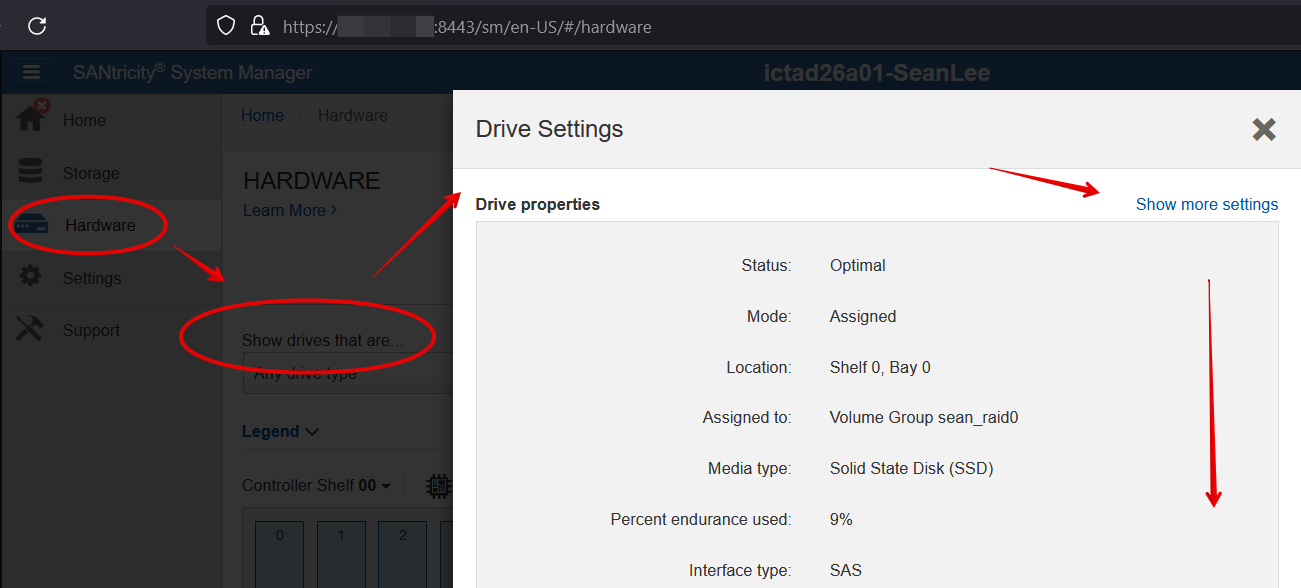Click the Storage database icon

(x=31, y=172)
